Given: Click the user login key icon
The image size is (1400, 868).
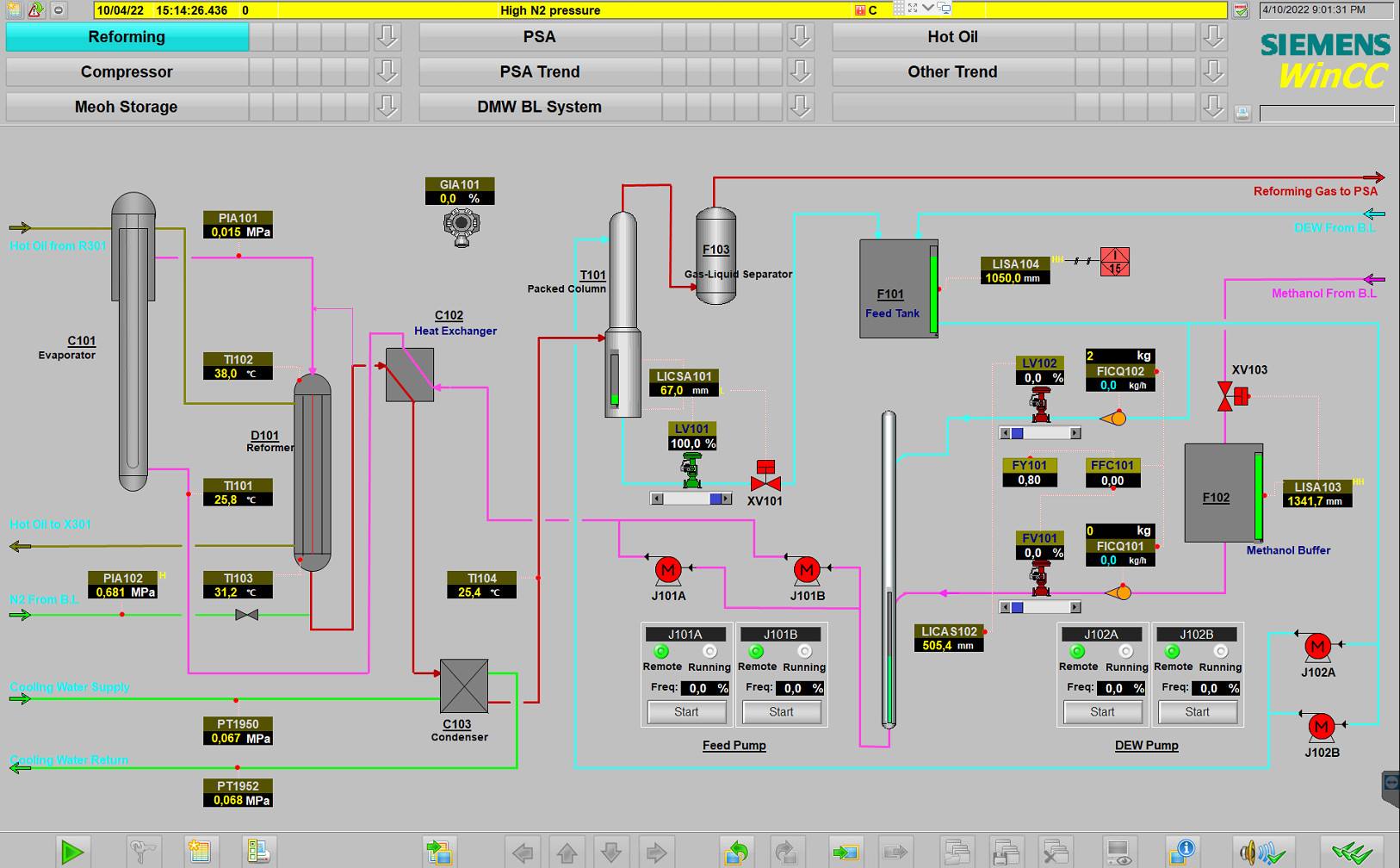Looking at the screenshot, I should click(140, 852).
